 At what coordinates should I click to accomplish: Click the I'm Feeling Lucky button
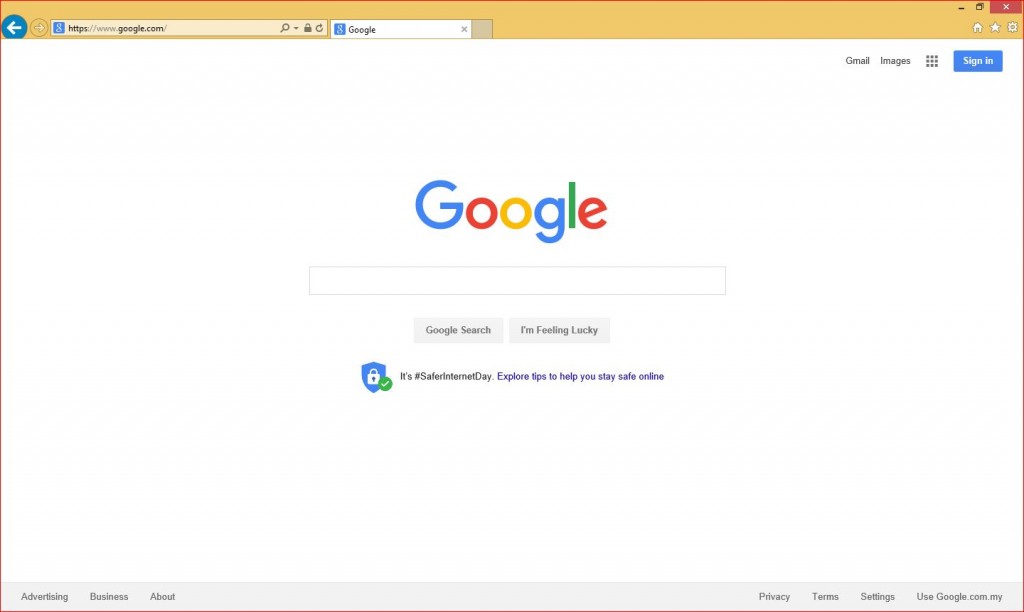(x=559, y=330)
